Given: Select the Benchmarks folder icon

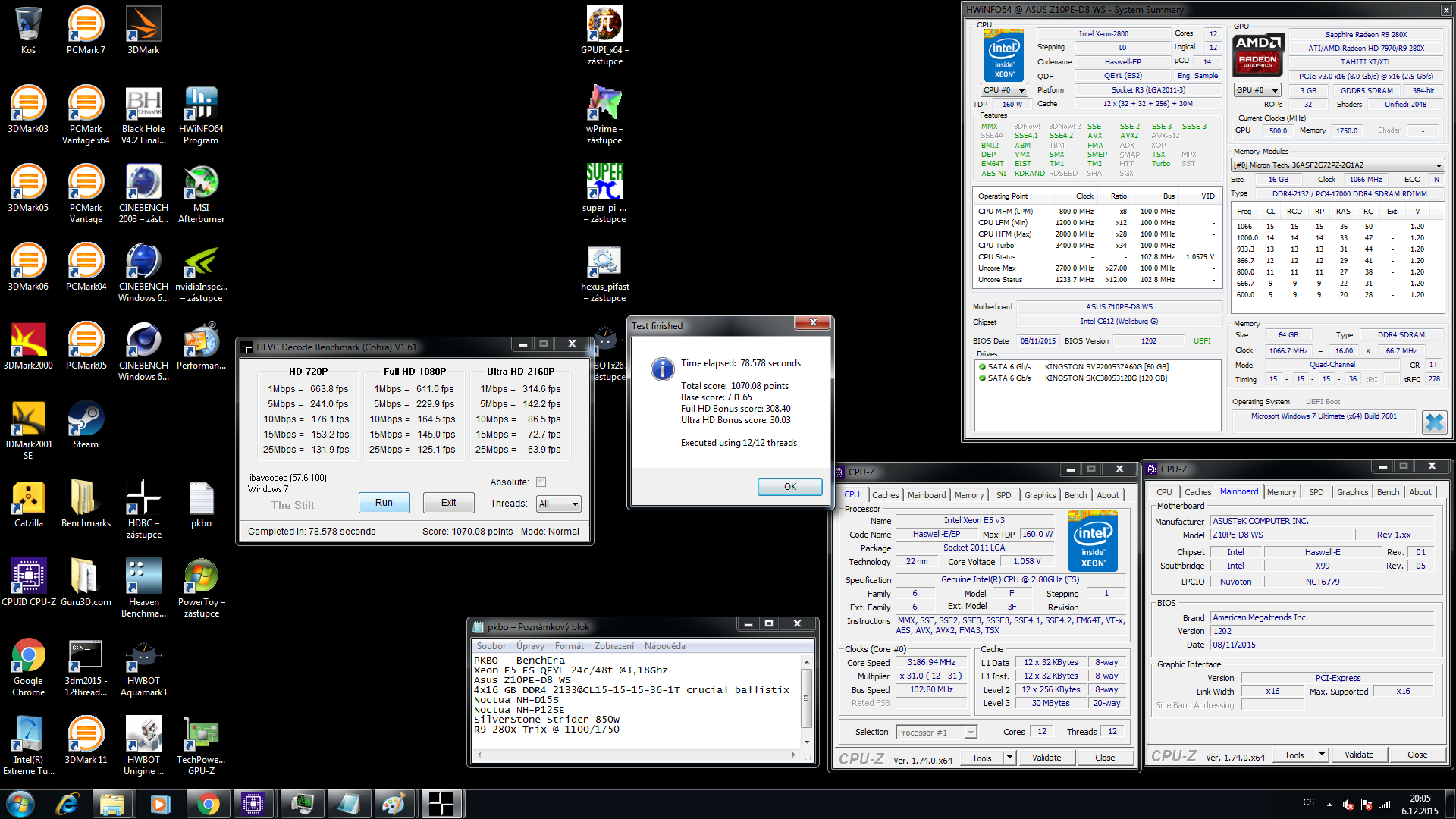Looking at the screenshot, I should click(86, 504).
